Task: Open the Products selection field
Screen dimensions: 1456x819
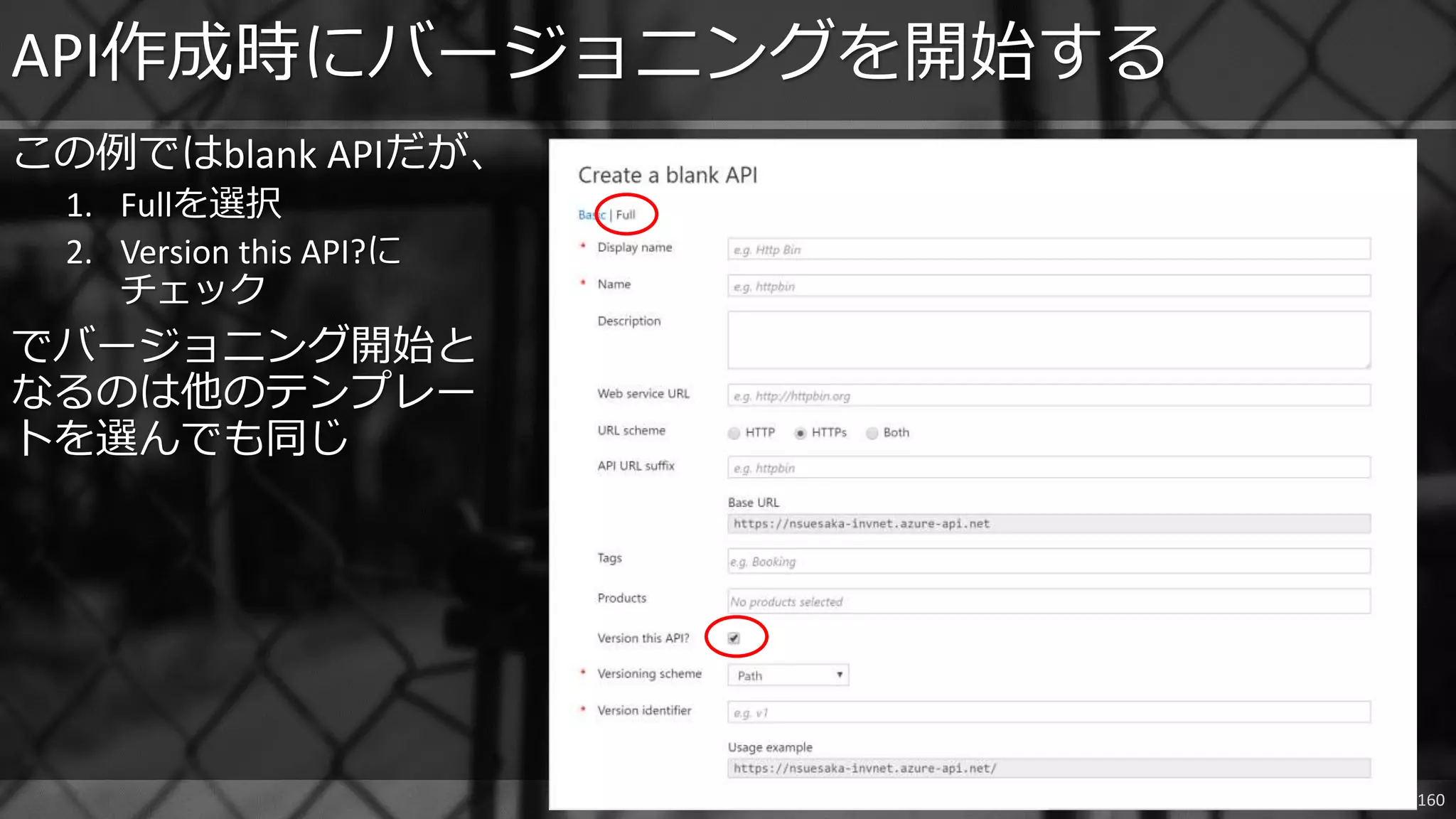Action: 1049,601
